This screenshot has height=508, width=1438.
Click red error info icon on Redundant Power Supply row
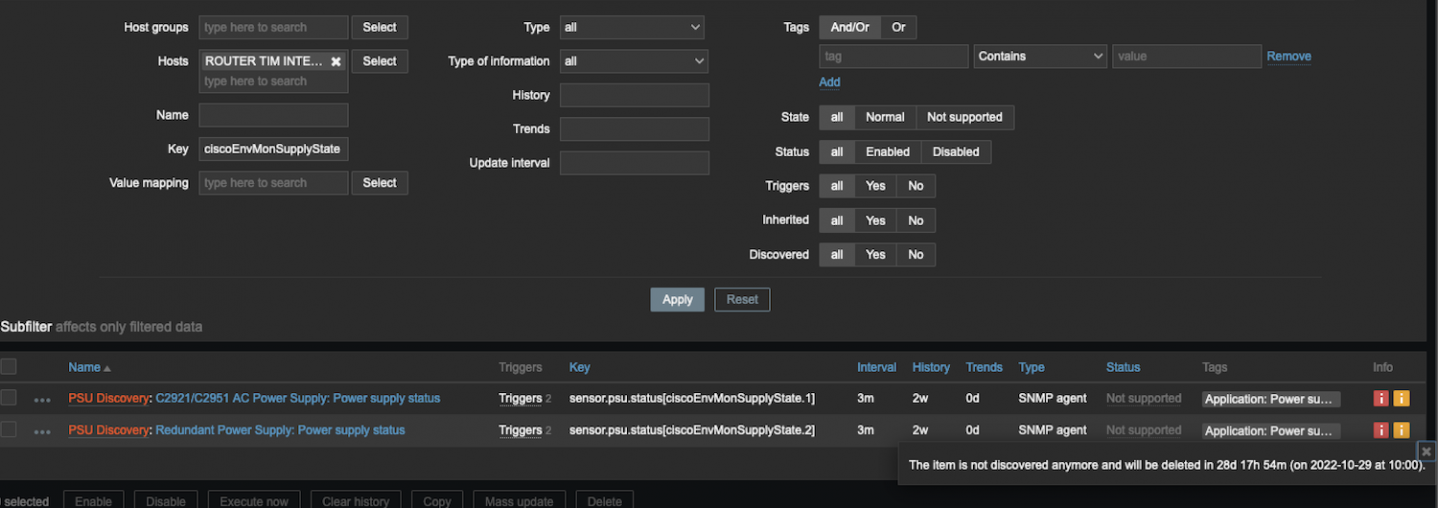tap(1381, 430)
